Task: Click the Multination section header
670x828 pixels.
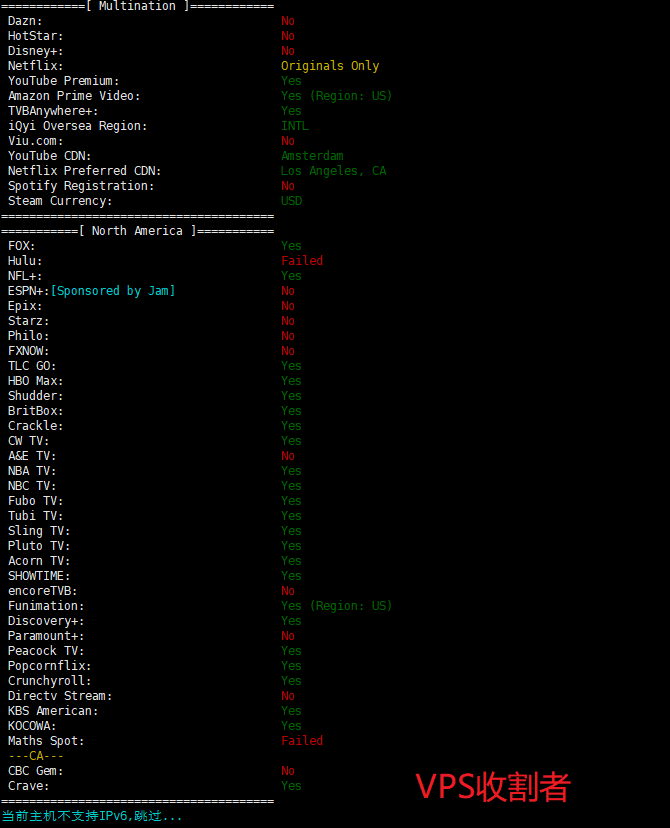Action: tap(137, 6)
